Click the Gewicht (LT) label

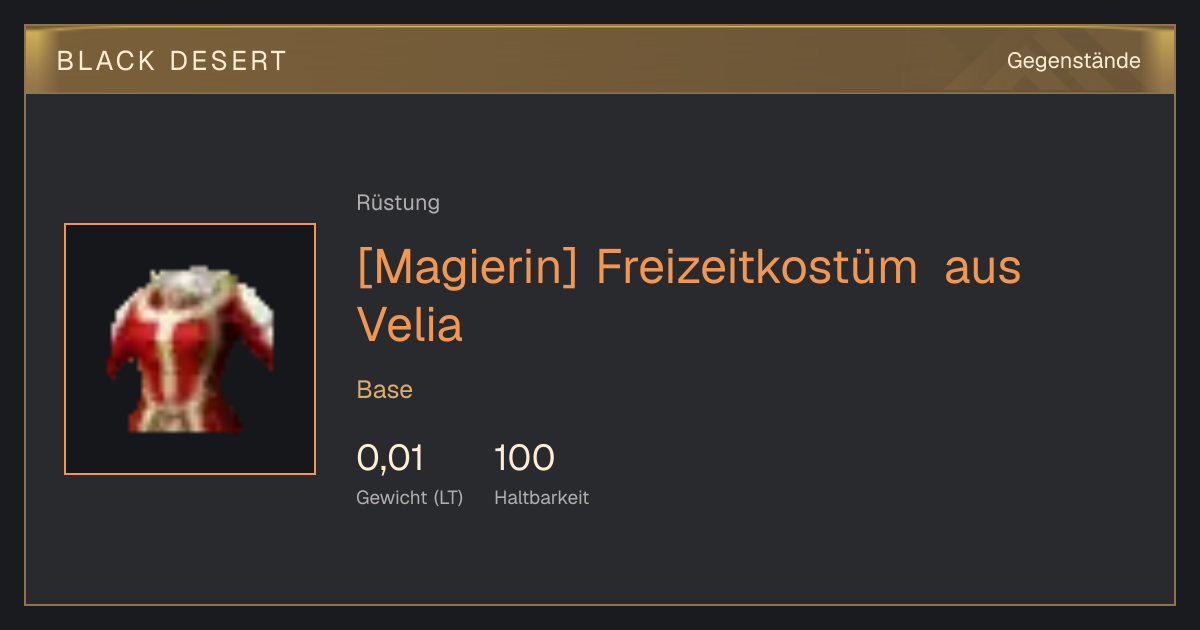(x=410, y=497)
